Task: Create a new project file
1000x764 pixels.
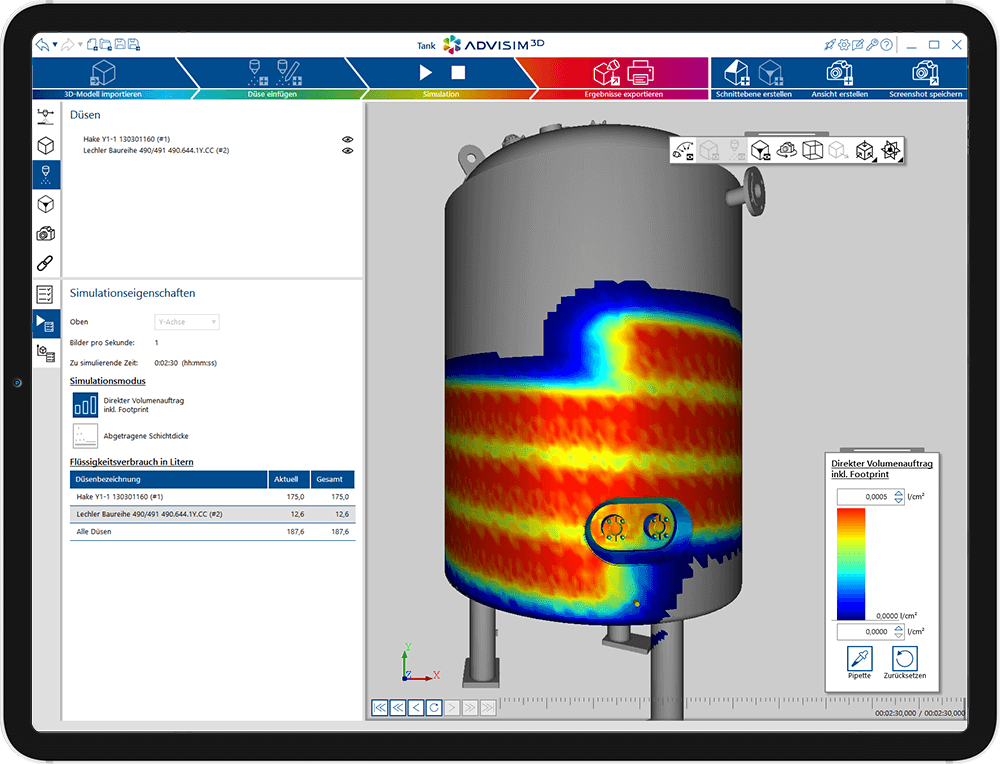Action: coord(92,45)
